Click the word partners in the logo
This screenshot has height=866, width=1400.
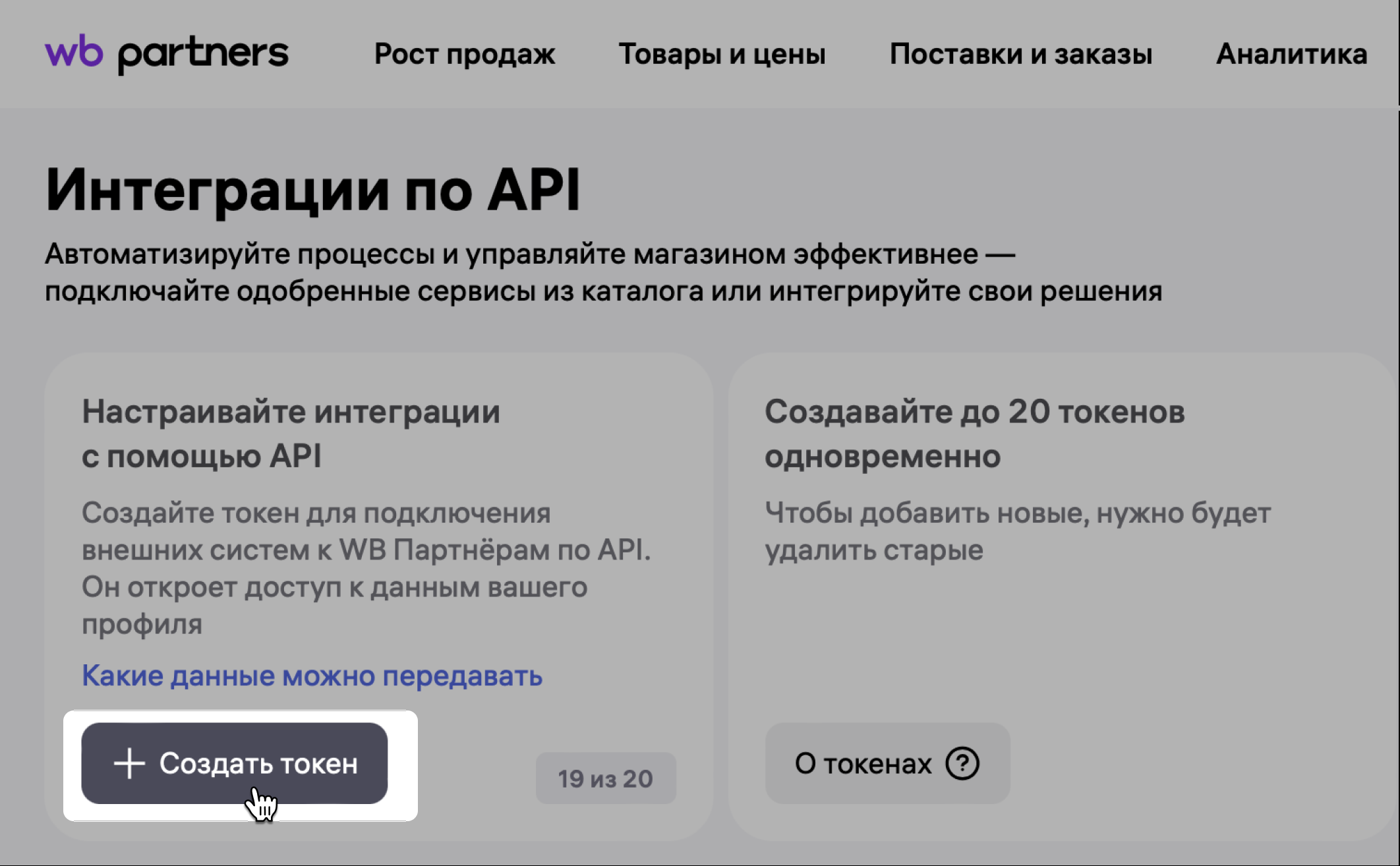(x=203, y=55)
